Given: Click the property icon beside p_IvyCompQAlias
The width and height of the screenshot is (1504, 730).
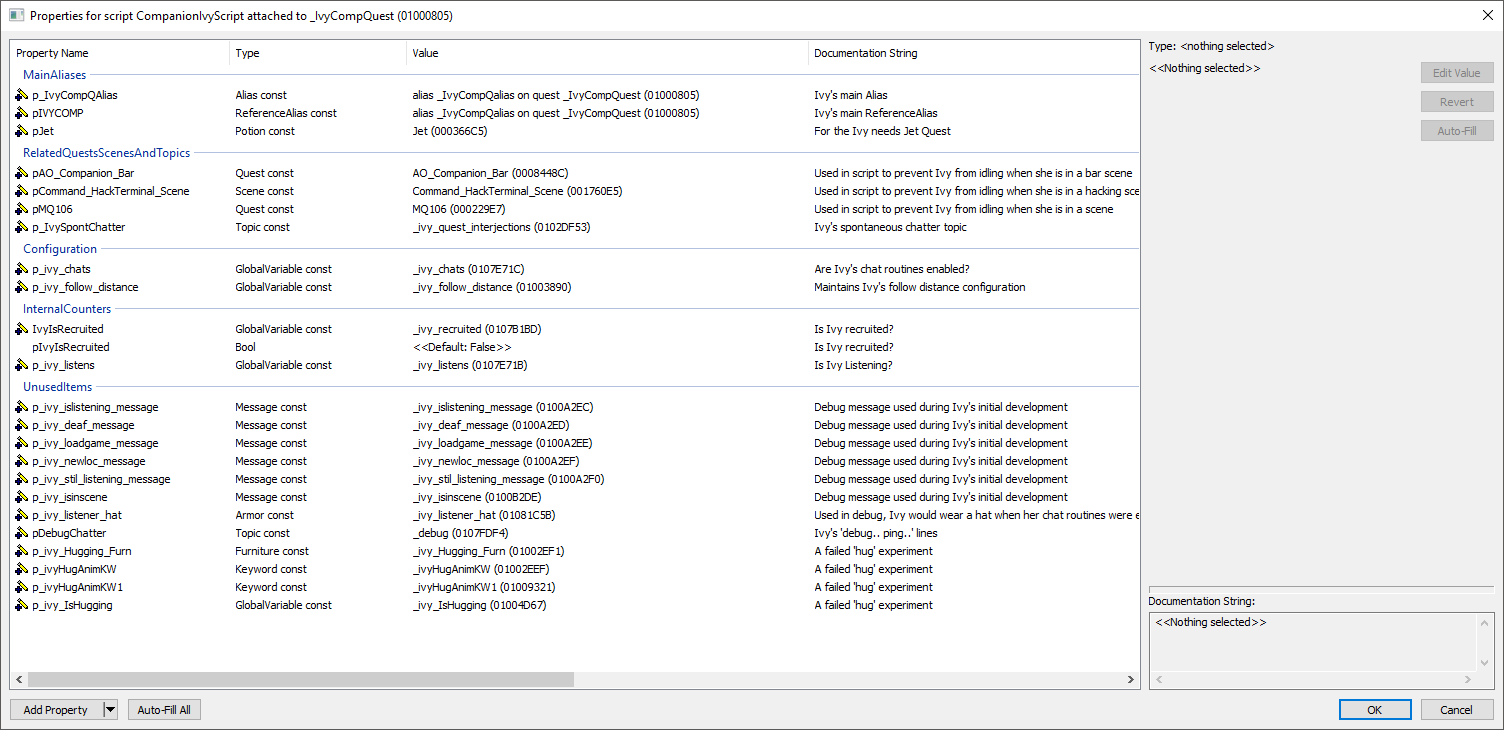Looking at the screenshot, I should 21,95.
